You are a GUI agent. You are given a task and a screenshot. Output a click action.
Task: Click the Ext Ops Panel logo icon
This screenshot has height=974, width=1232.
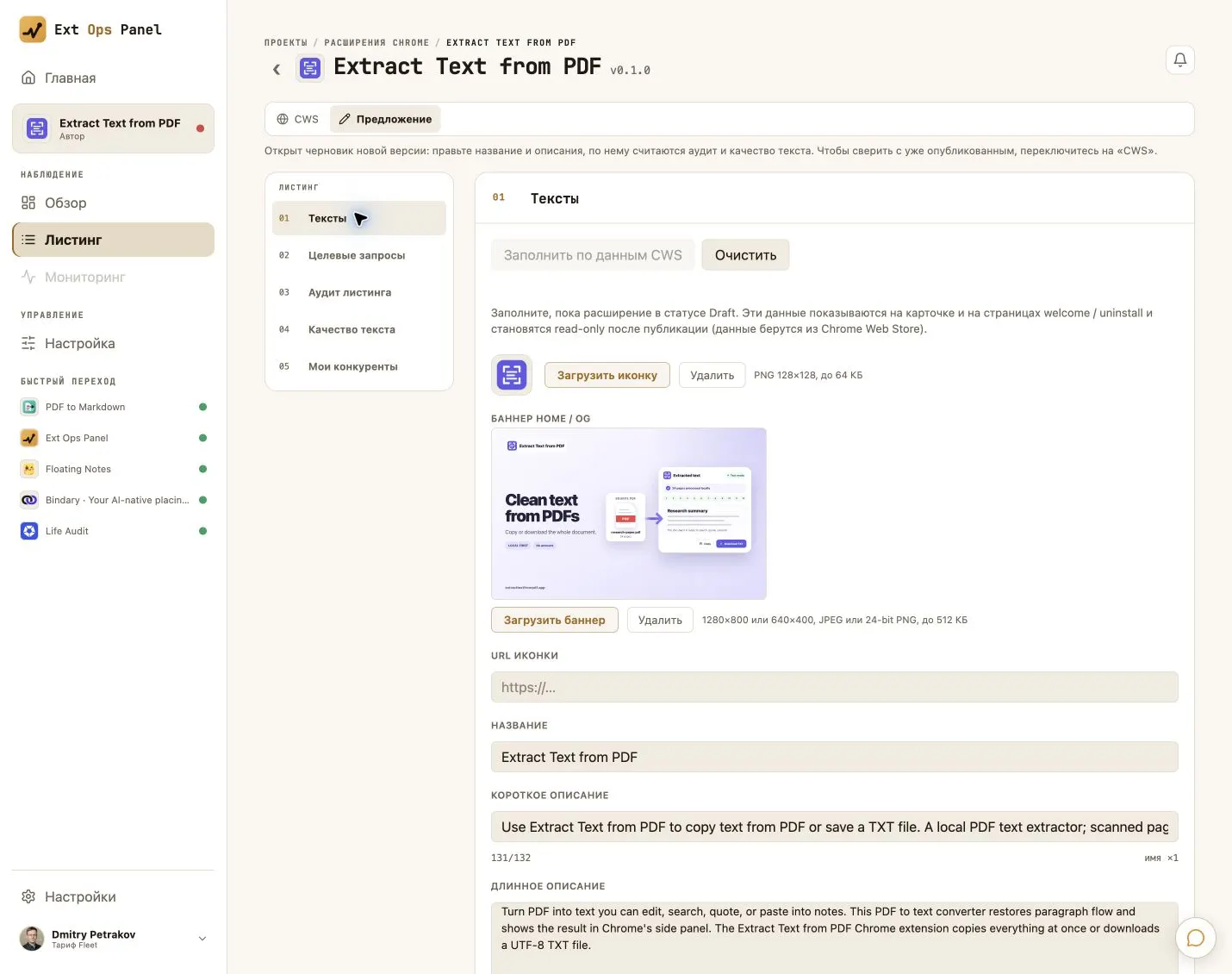pos(33,29)
